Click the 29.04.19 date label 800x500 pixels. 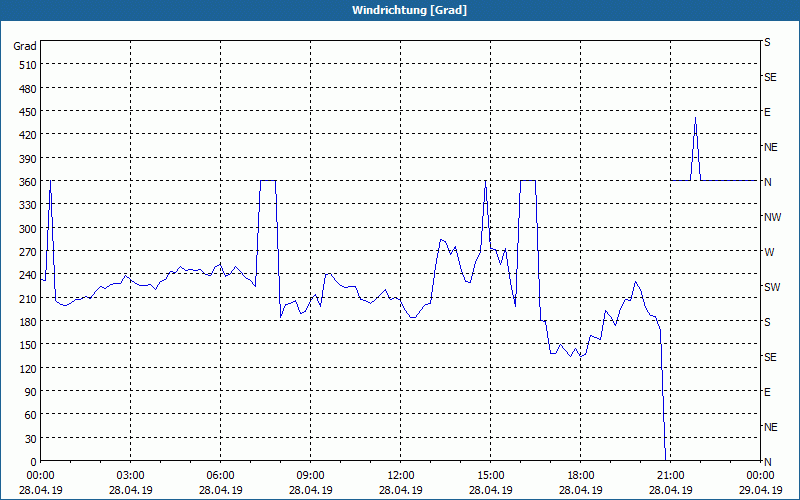[x=760, y=490]
